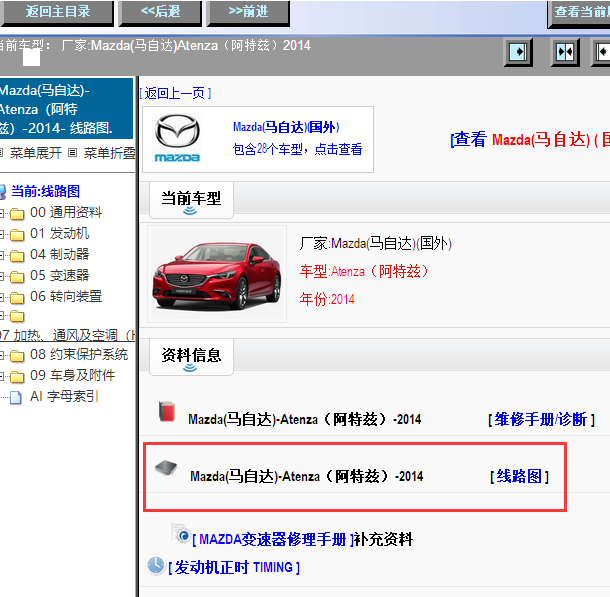The image size is (610, 597).
Task: Expand the tree node for 00 通用资料
Action: click(x=2, y=213)
